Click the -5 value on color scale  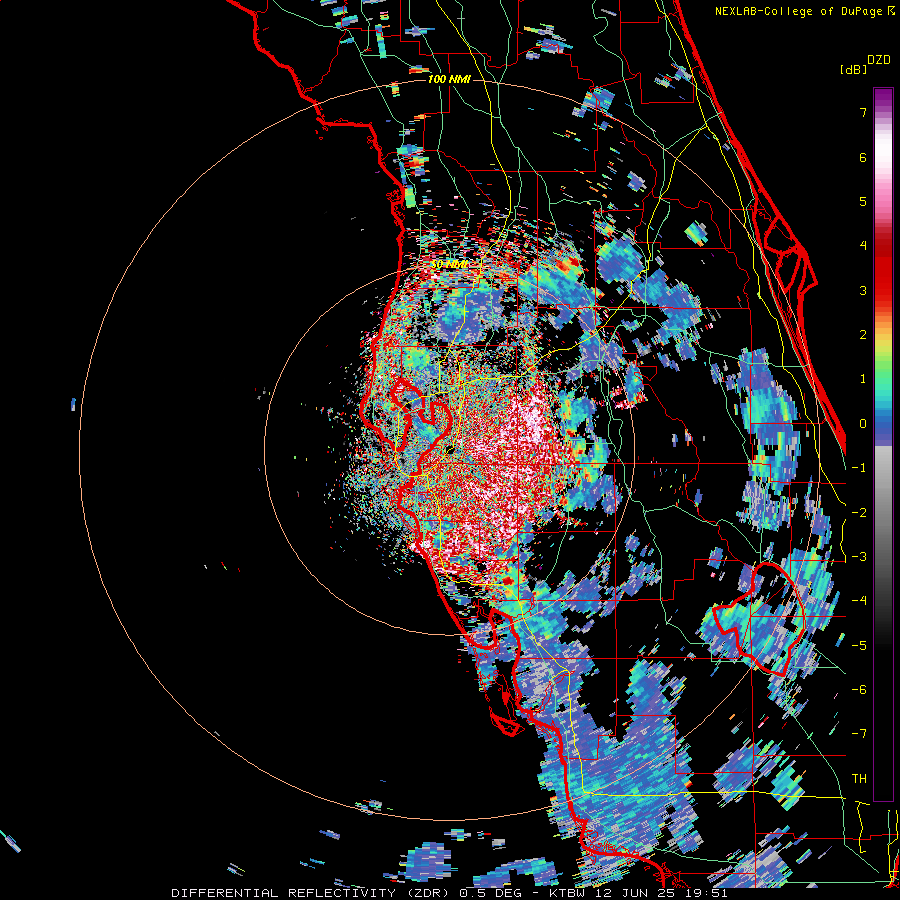click(x=859, y=646)
